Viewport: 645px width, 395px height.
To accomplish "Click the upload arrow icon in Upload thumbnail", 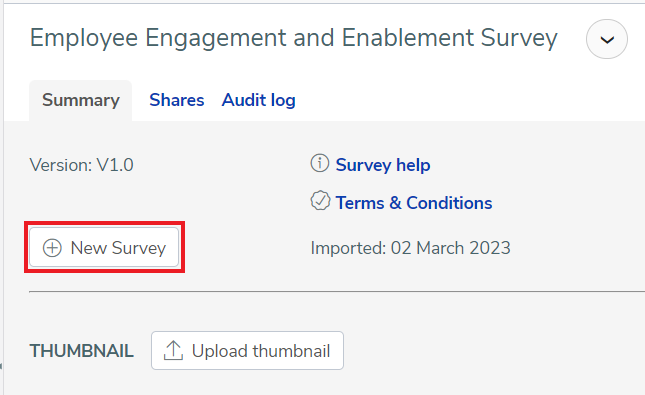I will pos(173,351).
